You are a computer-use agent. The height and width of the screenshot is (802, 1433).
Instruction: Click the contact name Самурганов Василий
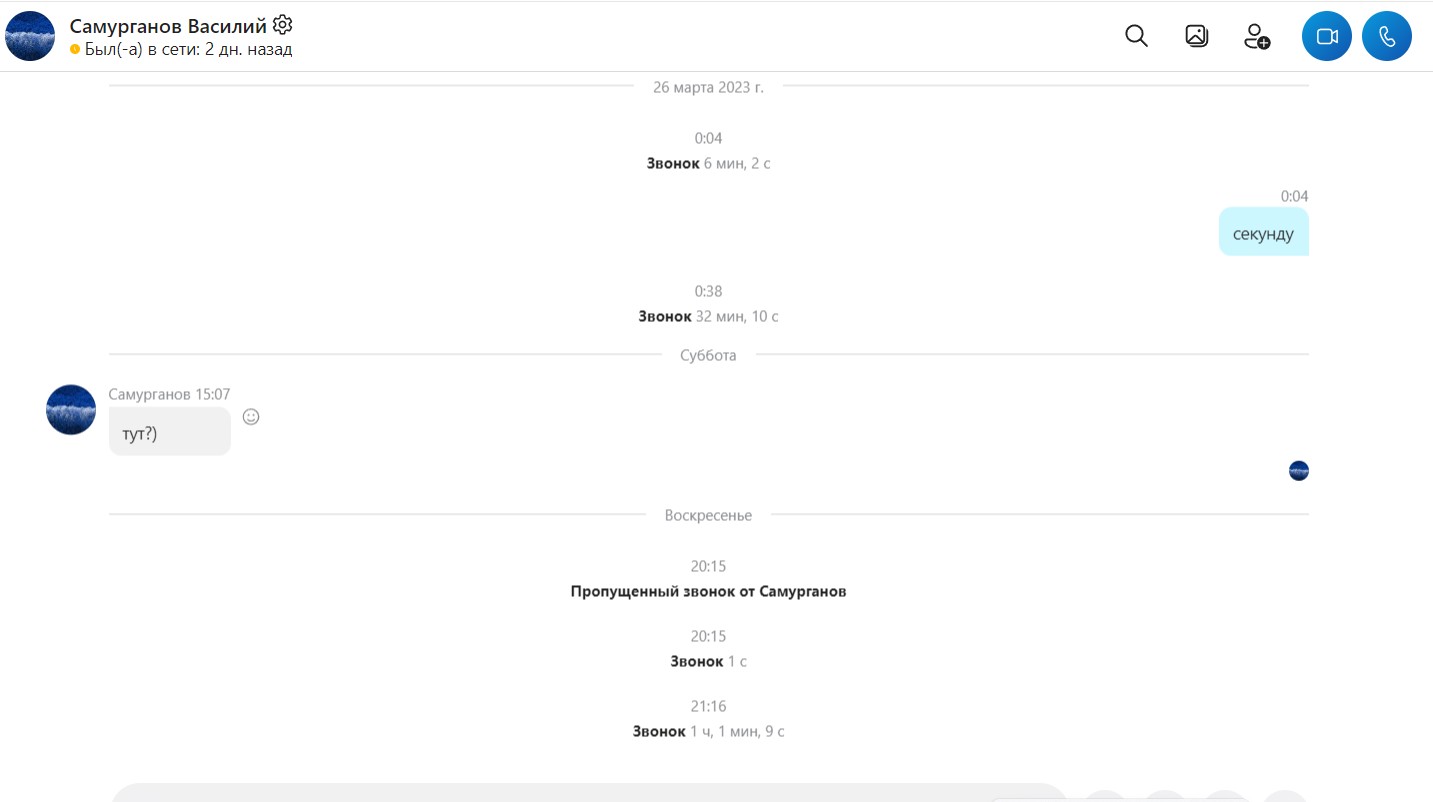pos(168,26)
